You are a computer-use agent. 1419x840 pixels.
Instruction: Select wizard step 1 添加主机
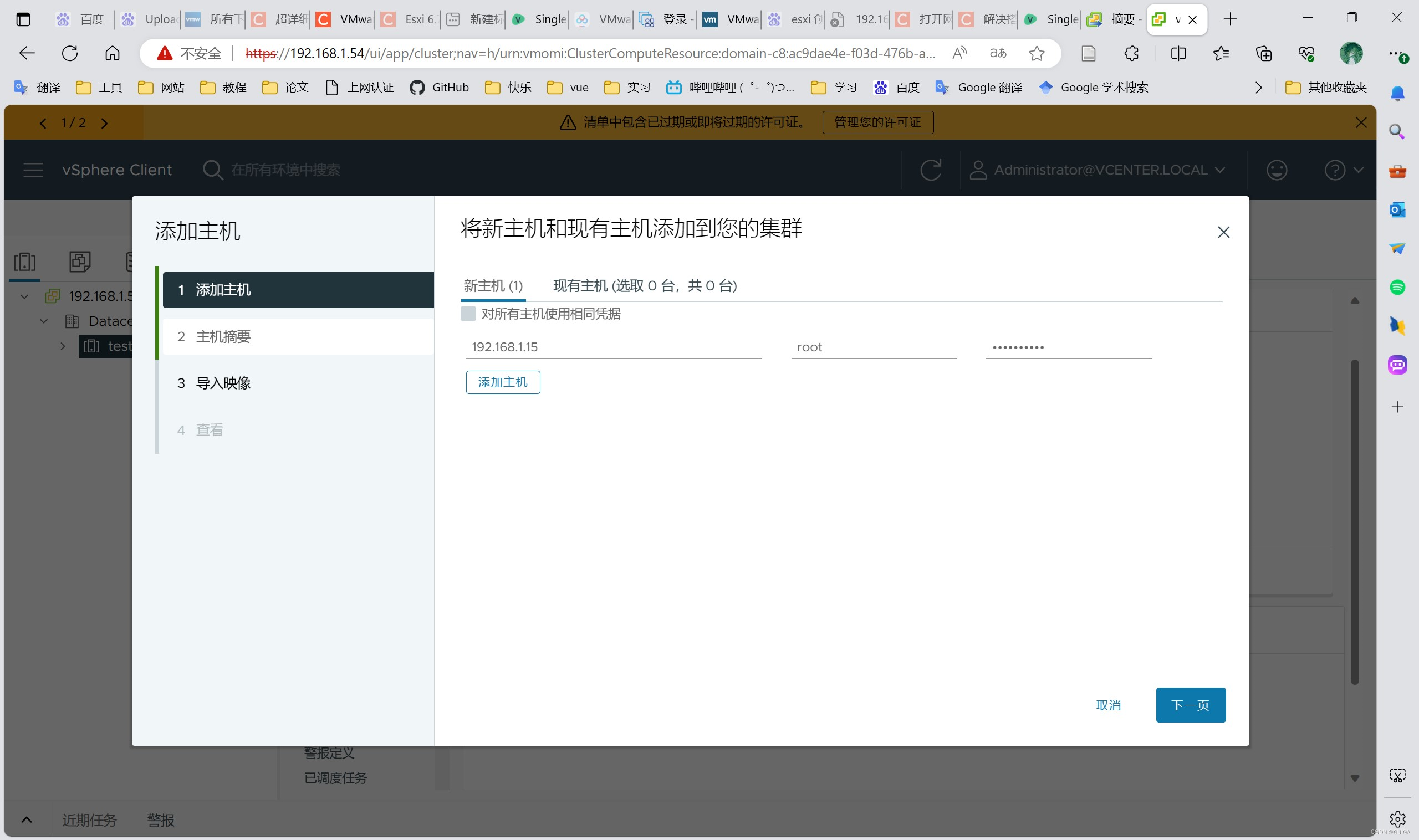tap(298, 290)
